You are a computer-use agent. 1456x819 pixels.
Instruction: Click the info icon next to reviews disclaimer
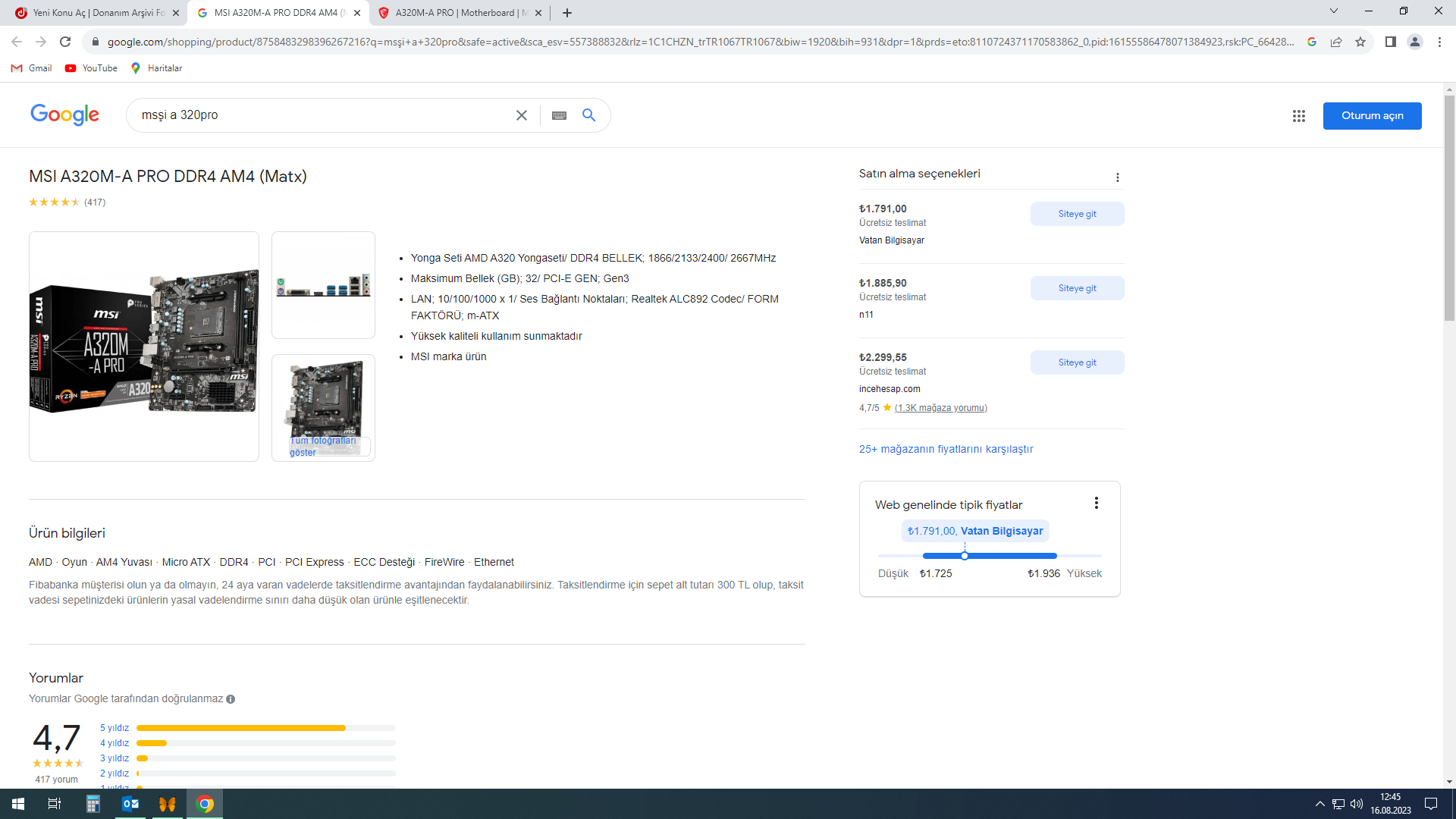(x=231, y=699)
